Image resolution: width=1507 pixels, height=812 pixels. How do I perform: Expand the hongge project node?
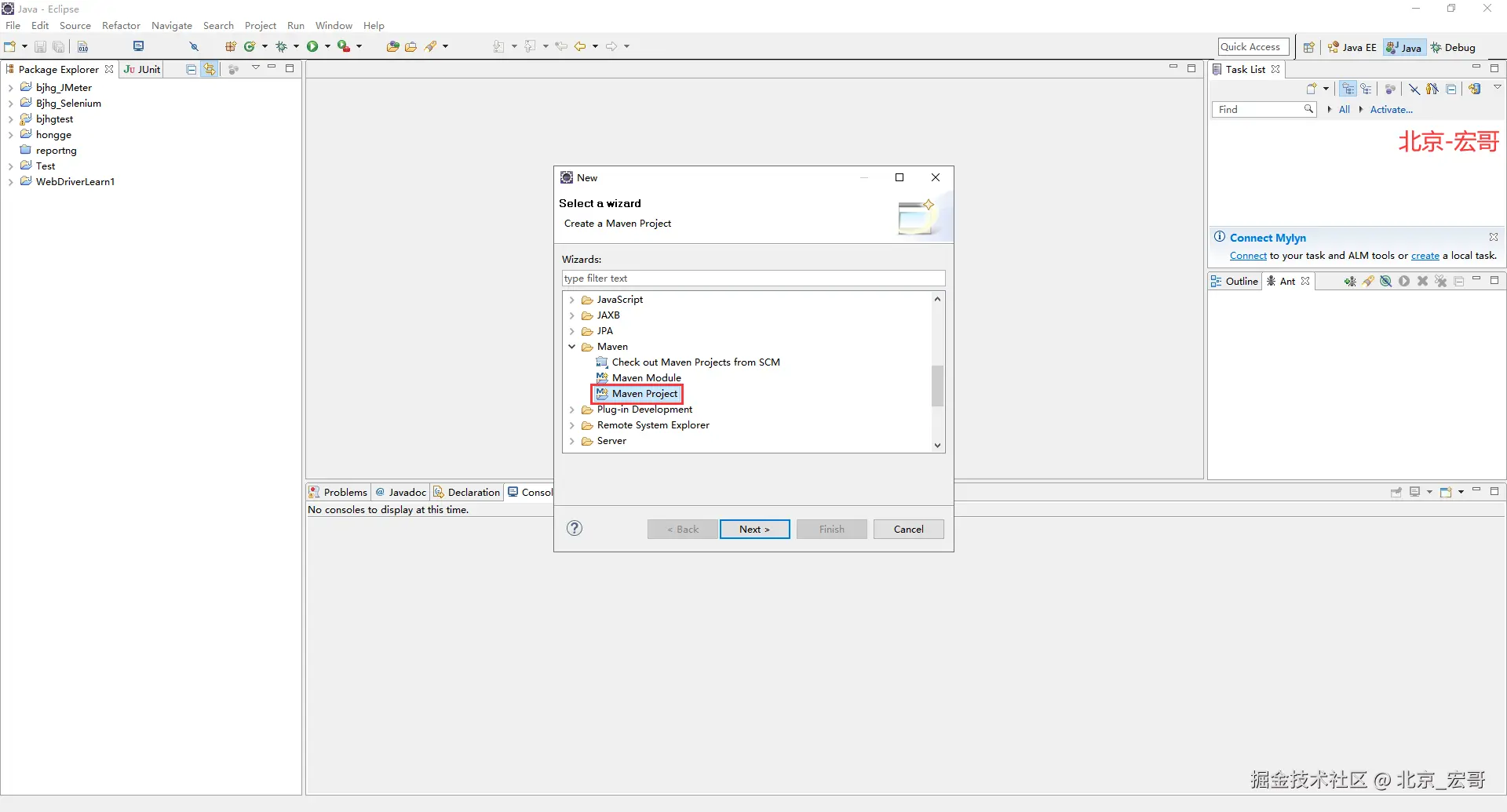[10, 135]
